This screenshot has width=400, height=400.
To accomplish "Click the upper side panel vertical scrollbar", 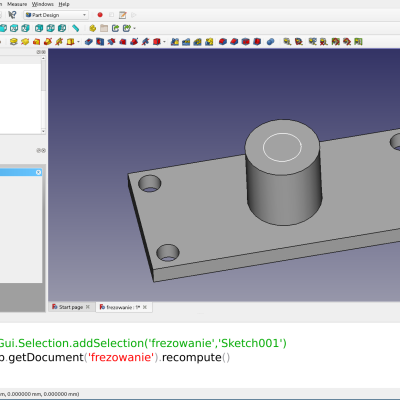I will tap(43, 95).
